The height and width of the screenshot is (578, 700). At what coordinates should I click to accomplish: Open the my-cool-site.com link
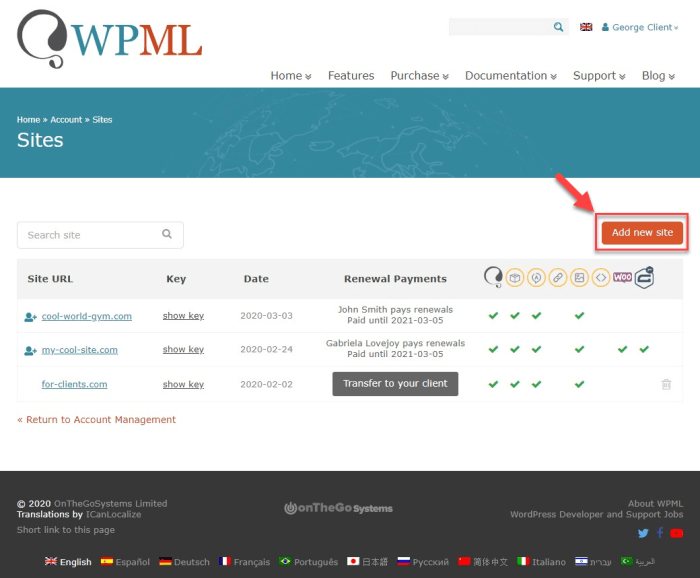click(79, 350)
